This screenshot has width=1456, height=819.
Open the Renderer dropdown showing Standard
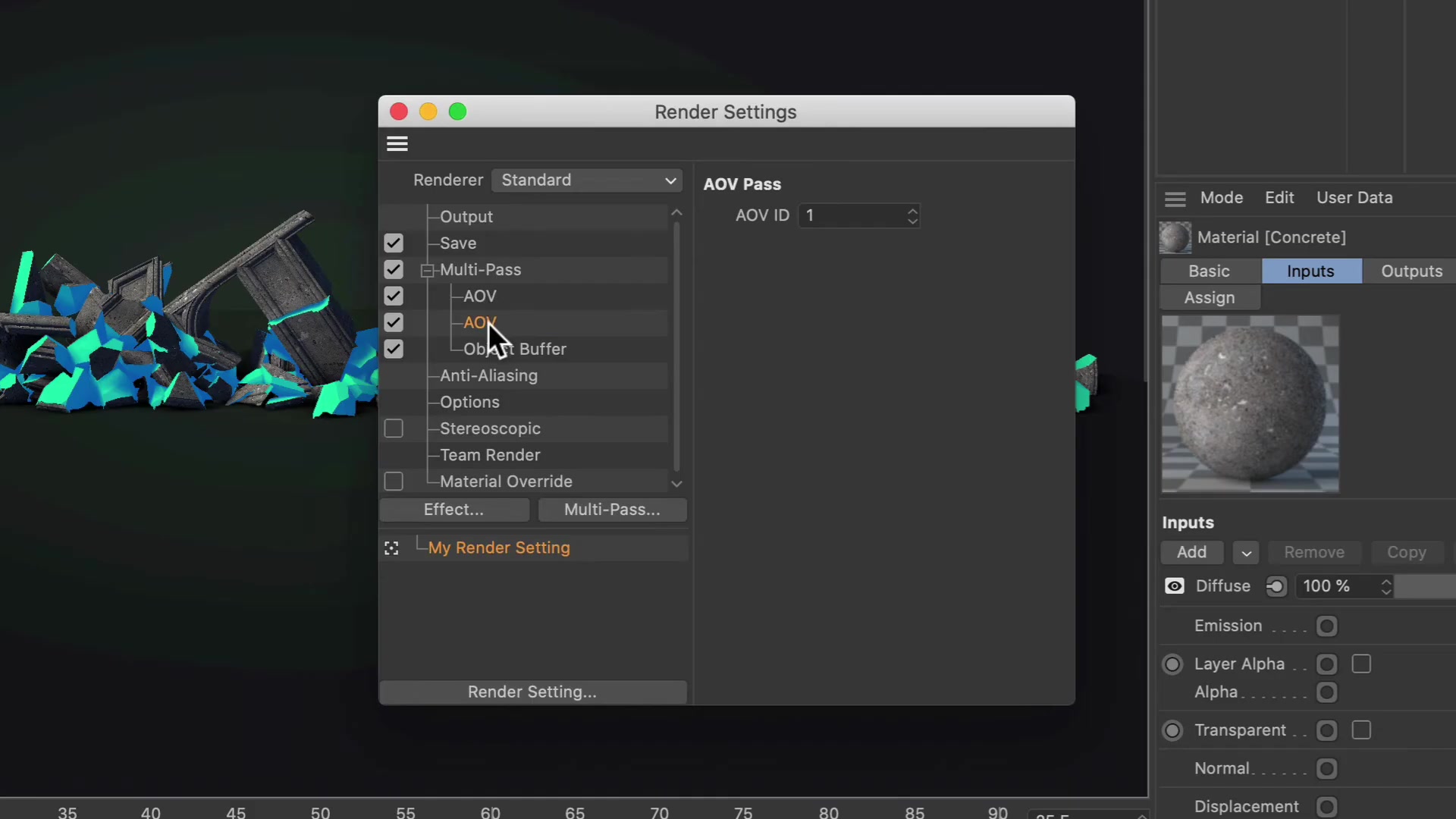point(586,180)
